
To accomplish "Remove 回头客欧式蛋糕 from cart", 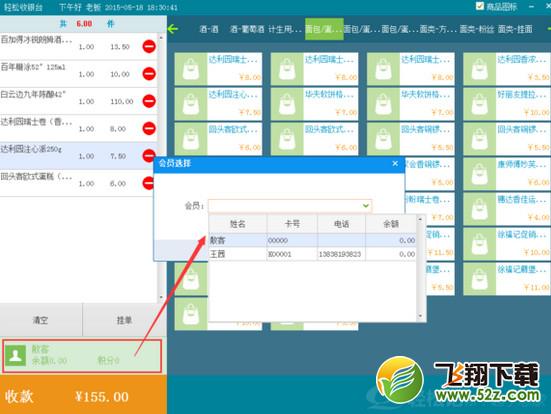I will point(148,183).
